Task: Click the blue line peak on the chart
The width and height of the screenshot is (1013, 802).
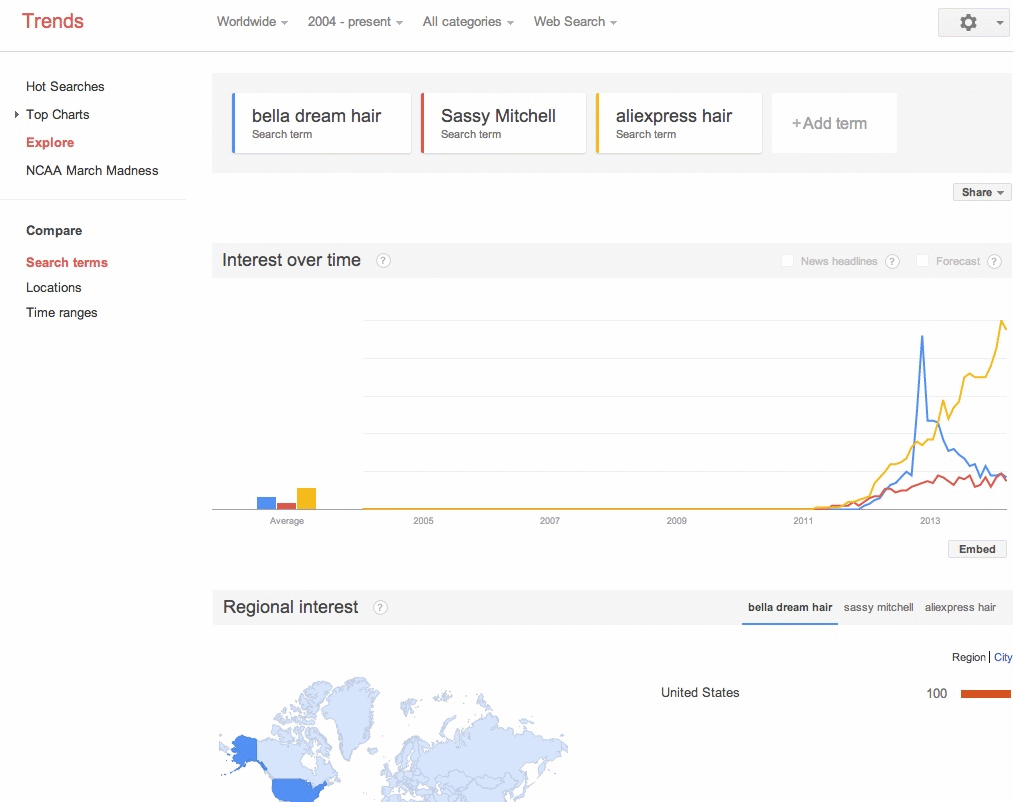Action: pyautogui.click(x=922, y=337)
